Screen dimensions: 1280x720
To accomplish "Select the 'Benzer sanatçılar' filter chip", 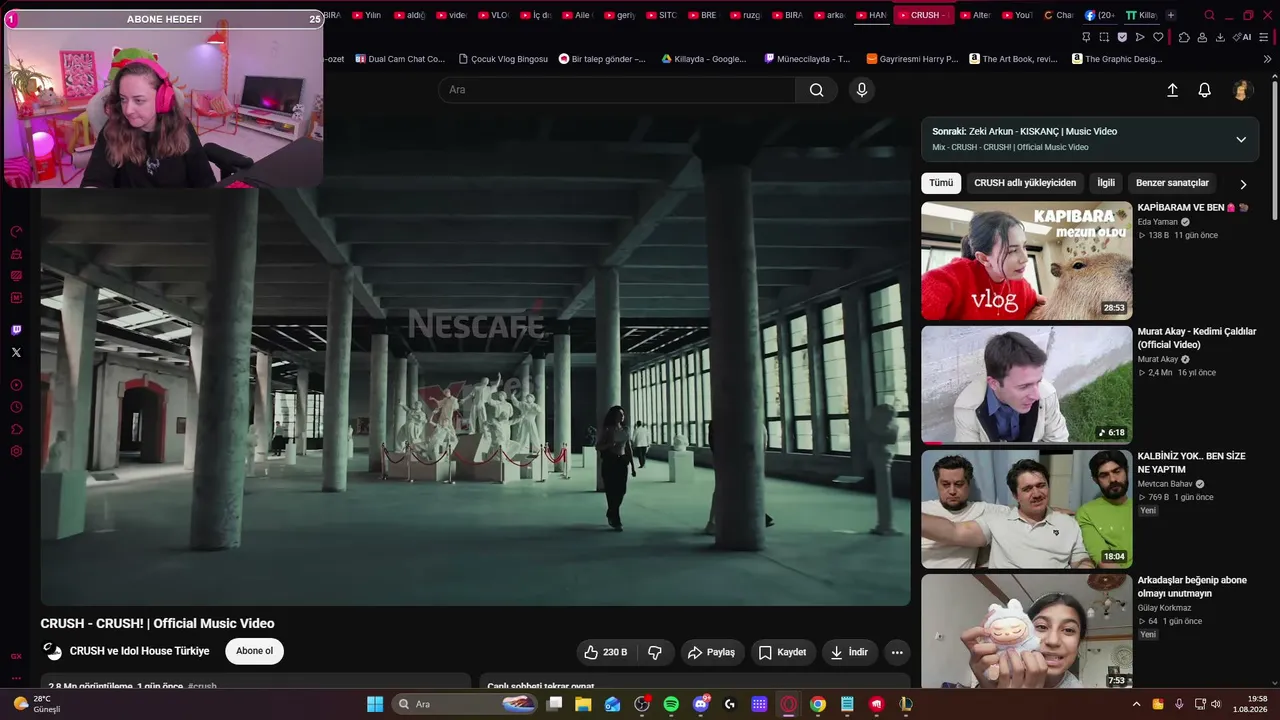I will coord(1172,183).
